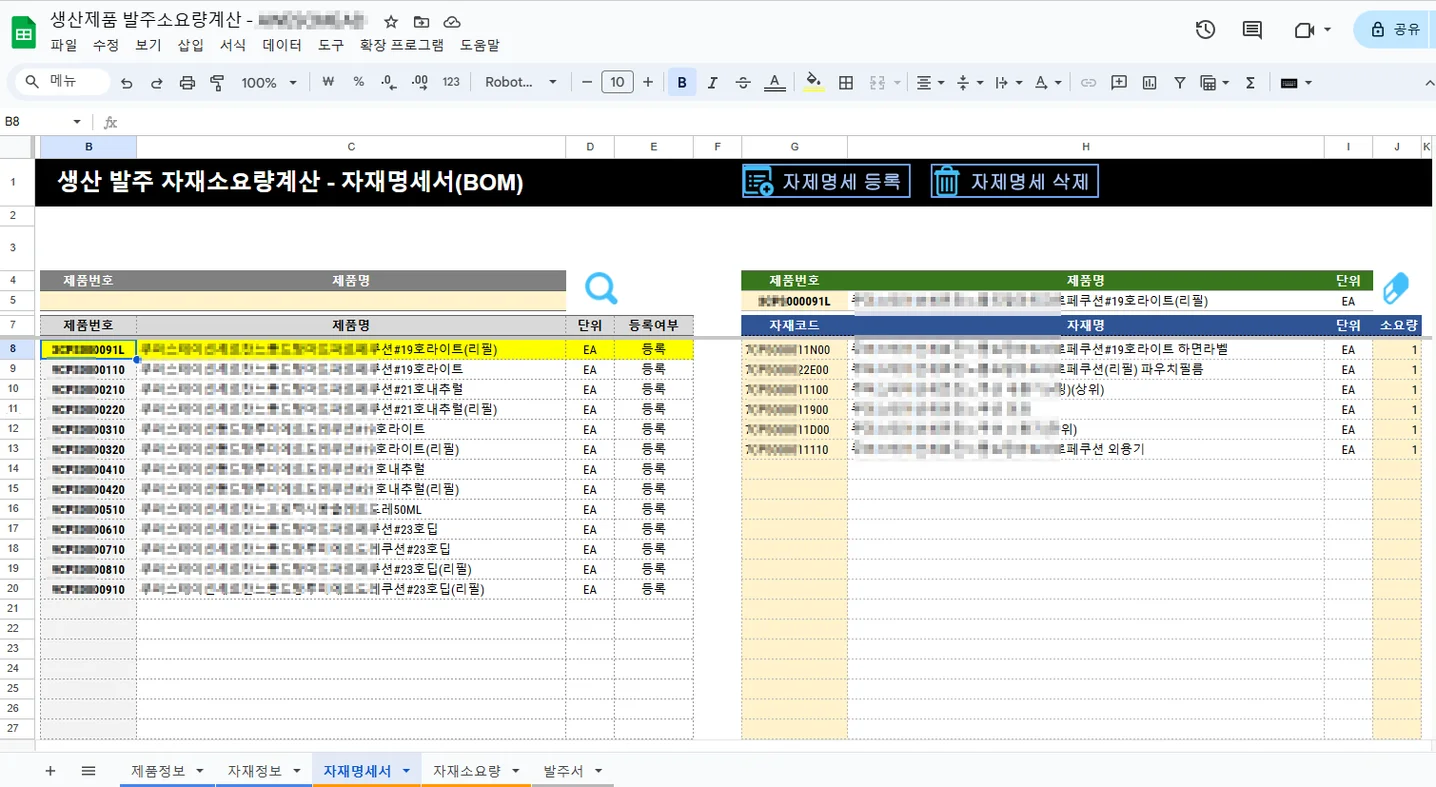Insert comment icon in toolbar

click(x=1119, y=83)
